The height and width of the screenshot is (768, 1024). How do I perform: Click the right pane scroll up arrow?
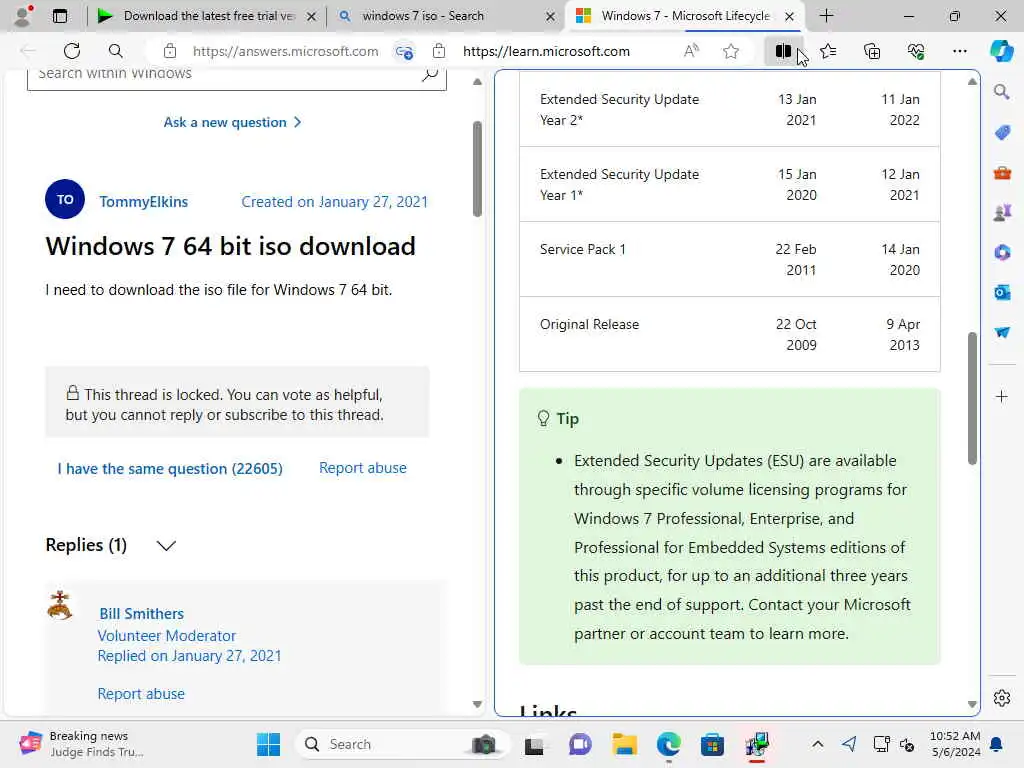972,82
